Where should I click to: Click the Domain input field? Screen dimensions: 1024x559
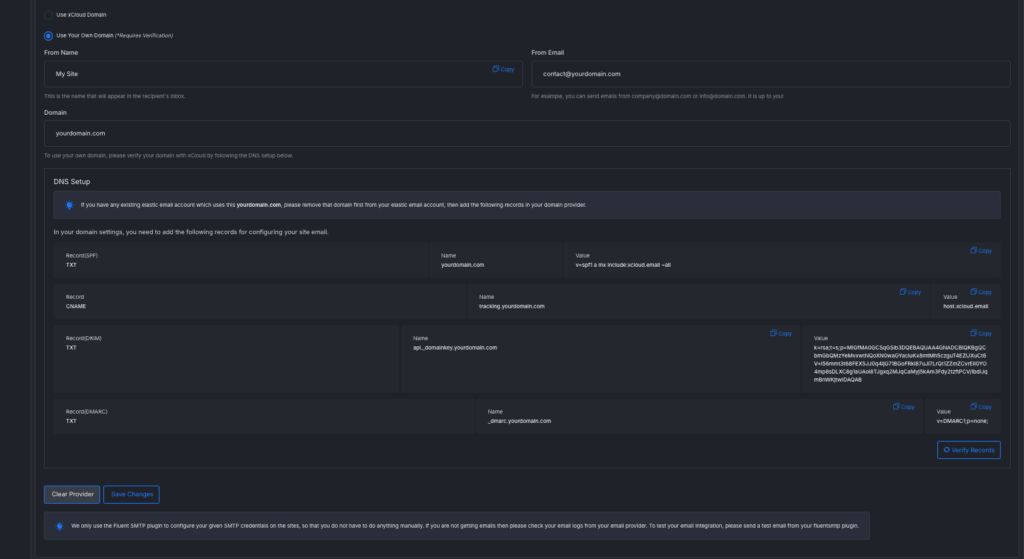(520, 133)
